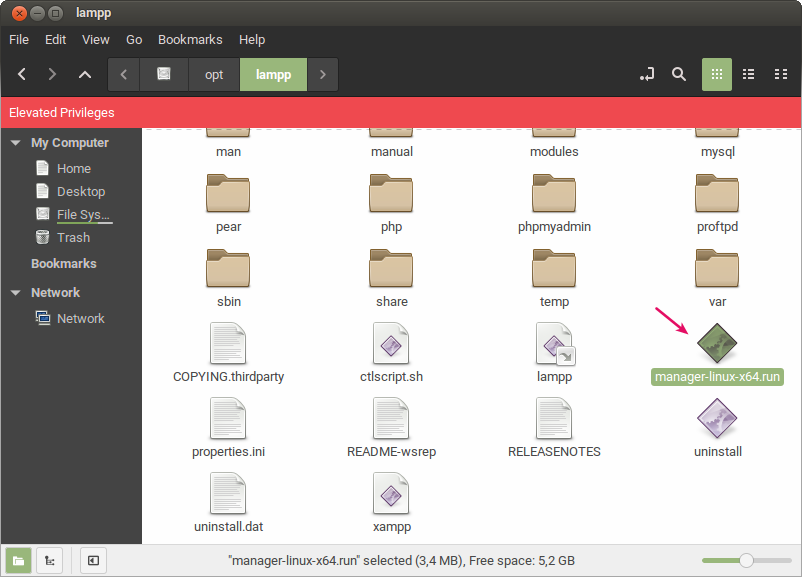Show places in the sidebar

tap(18, 560)
